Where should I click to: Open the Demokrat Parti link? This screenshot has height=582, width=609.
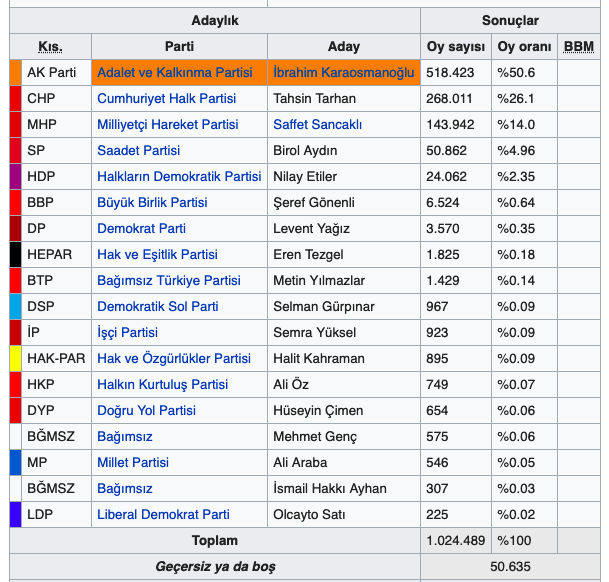pyautogui.click(x=141, y=229)
